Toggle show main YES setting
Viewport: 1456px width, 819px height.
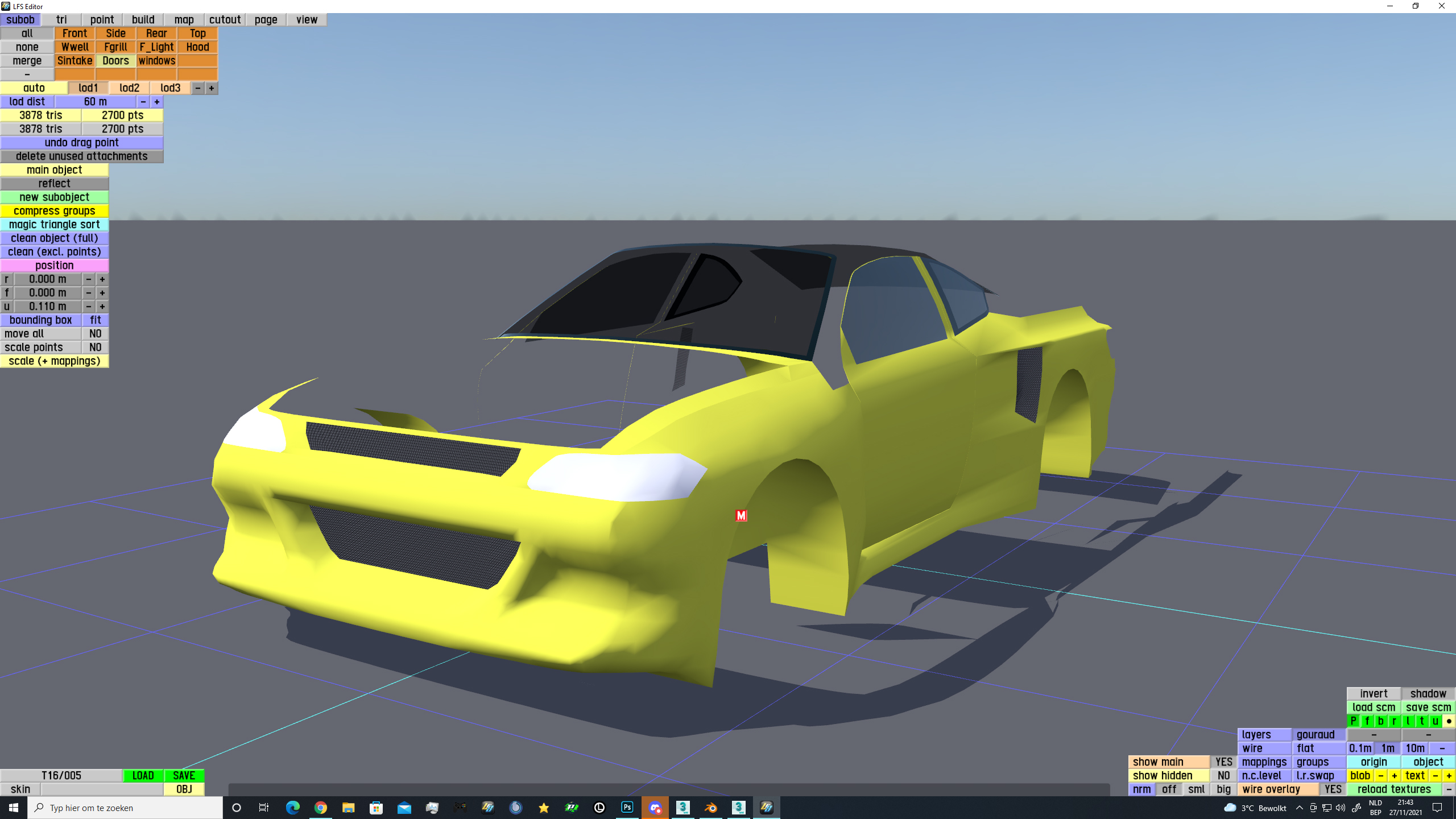coord(1223,762)
